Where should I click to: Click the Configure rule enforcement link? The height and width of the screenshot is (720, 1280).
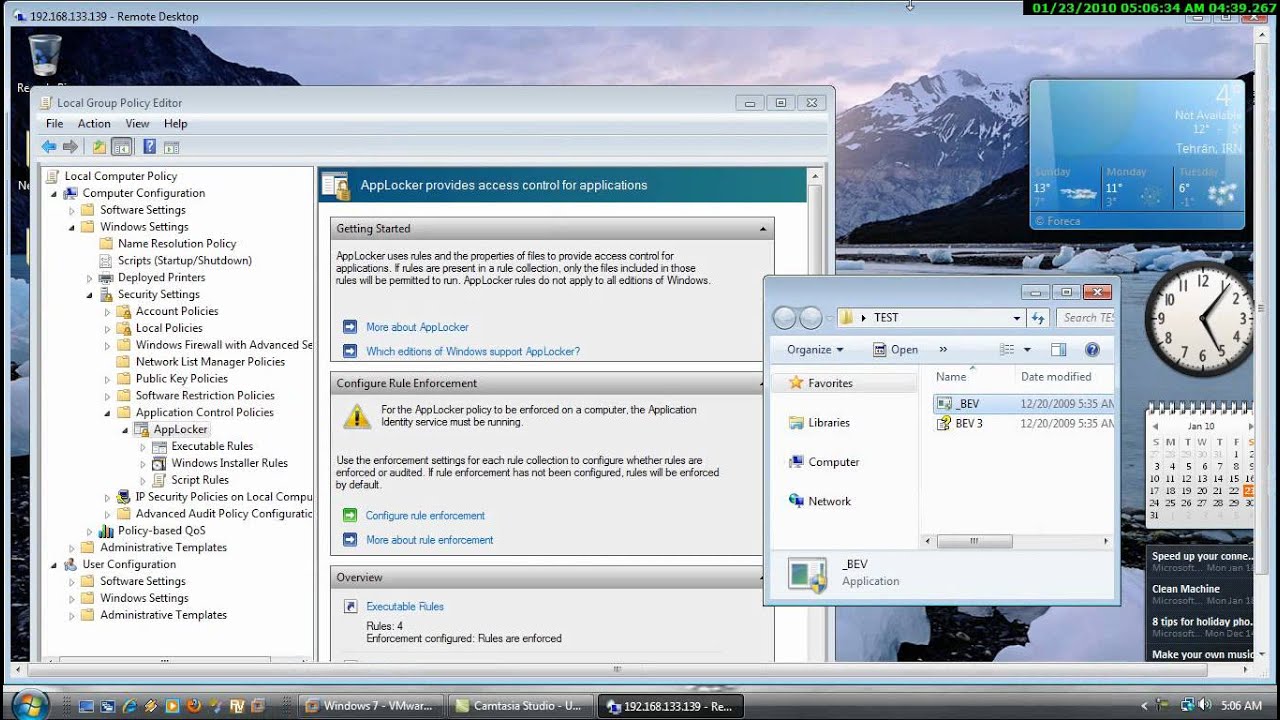point(425,515)
